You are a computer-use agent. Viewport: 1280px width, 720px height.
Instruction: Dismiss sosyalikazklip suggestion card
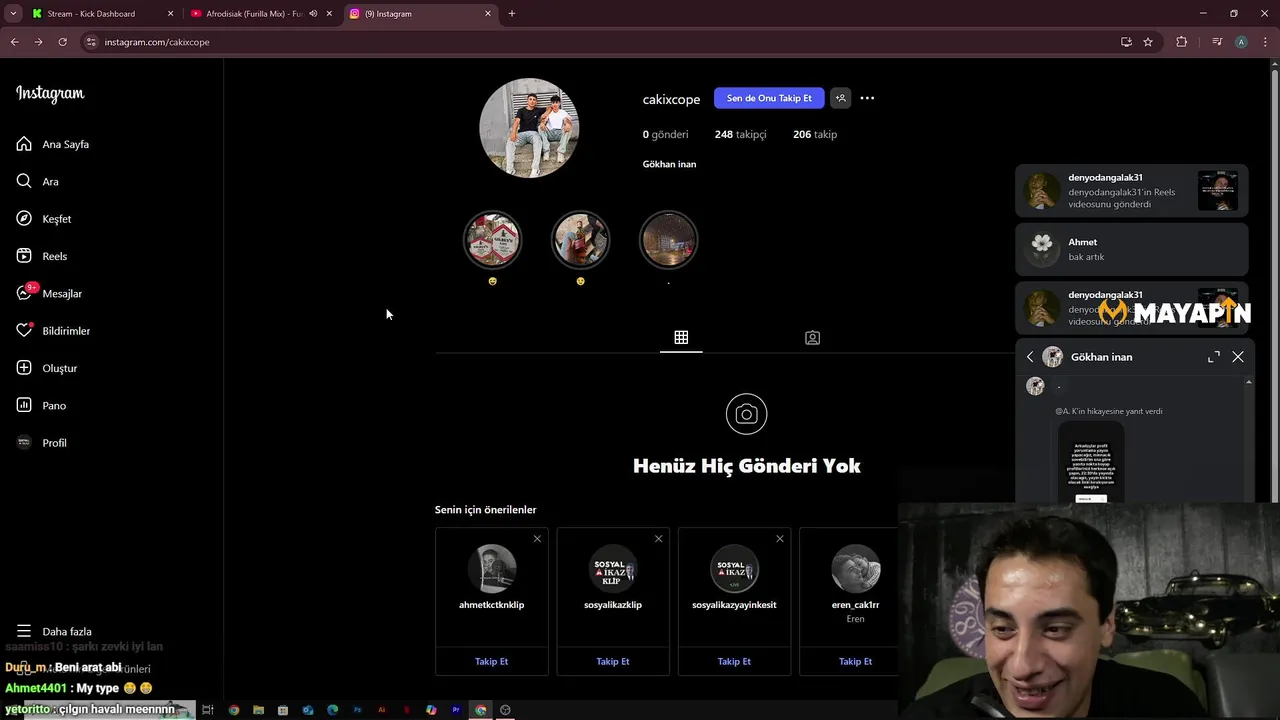[x=658, y=539]
